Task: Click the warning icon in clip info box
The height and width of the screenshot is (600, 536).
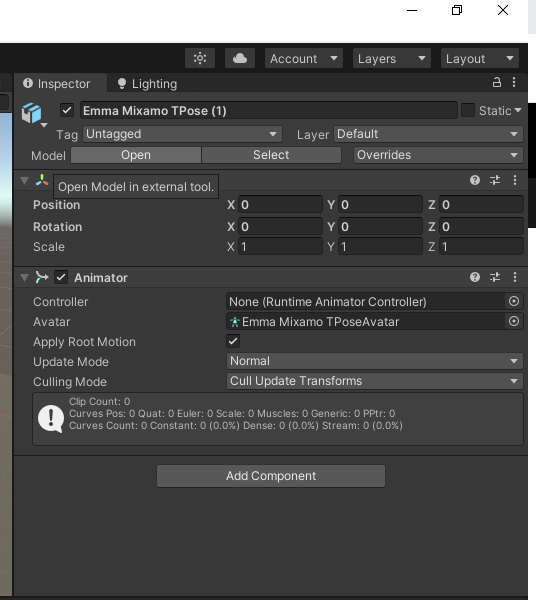Action: point(51,419)
